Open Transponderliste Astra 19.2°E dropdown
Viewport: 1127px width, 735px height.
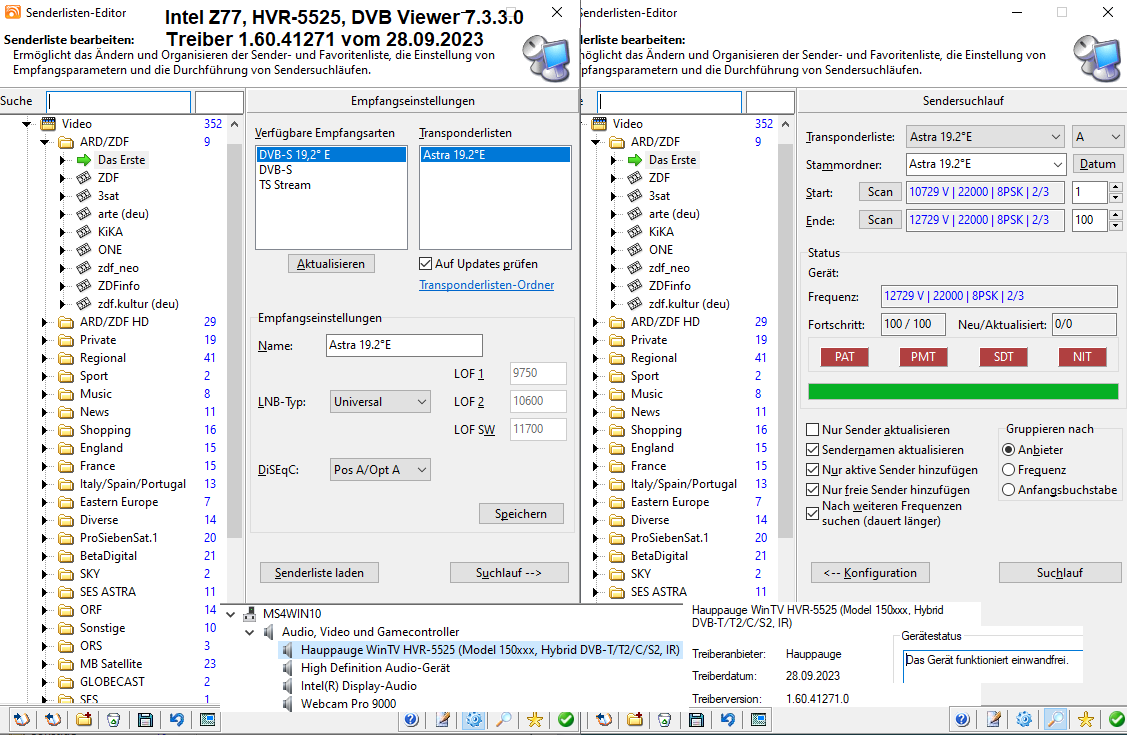(x=985, y=137)
